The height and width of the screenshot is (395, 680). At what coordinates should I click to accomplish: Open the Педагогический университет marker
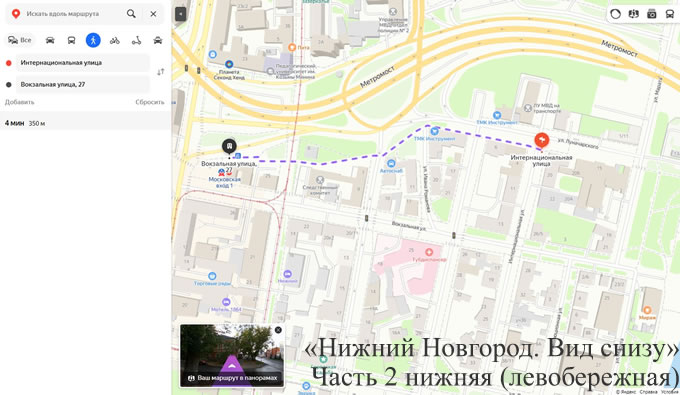coord(270,71)
